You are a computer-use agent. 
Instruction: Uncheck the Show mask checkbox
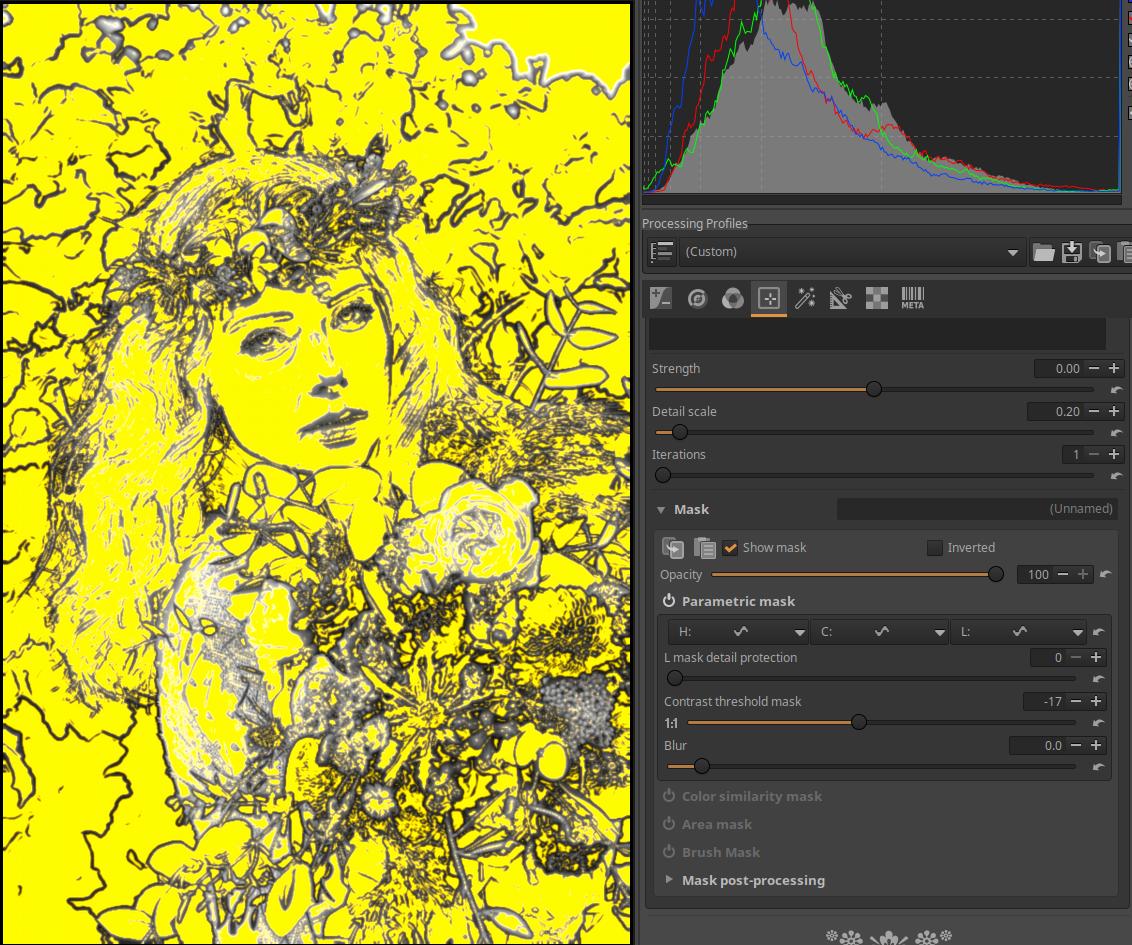pos(730,548)
